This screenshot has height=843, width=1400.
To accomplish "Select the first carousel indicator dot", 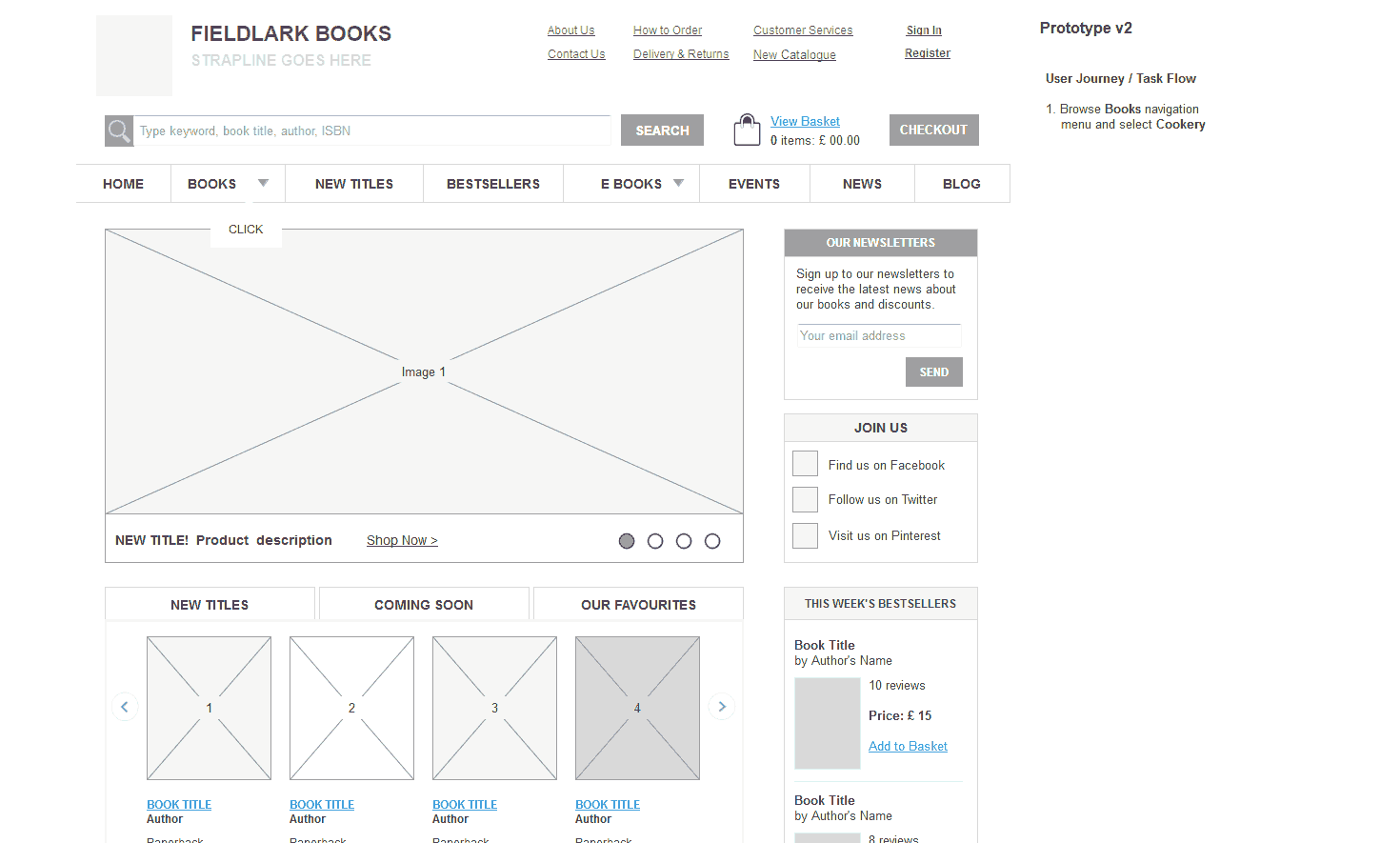I will [x=627, y=540].
